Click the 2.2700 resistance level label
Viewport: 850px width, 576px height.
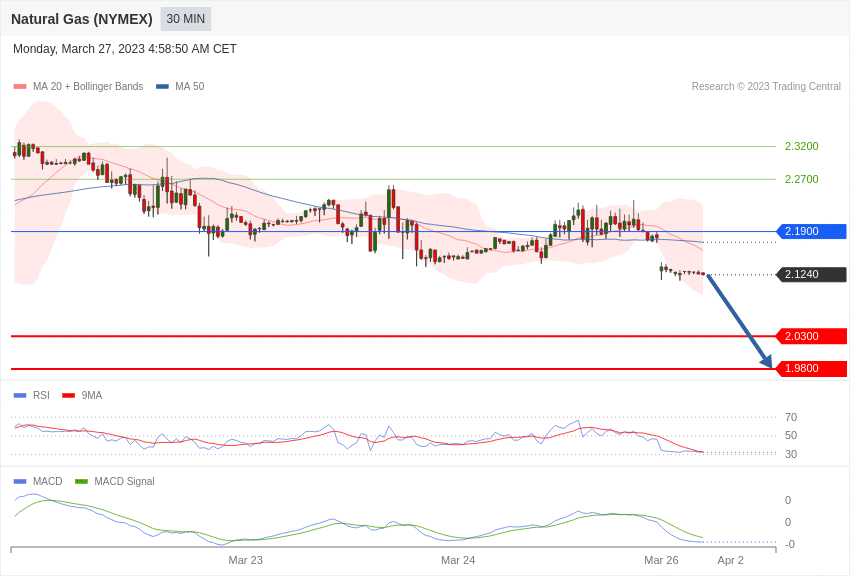pos(801,179)
